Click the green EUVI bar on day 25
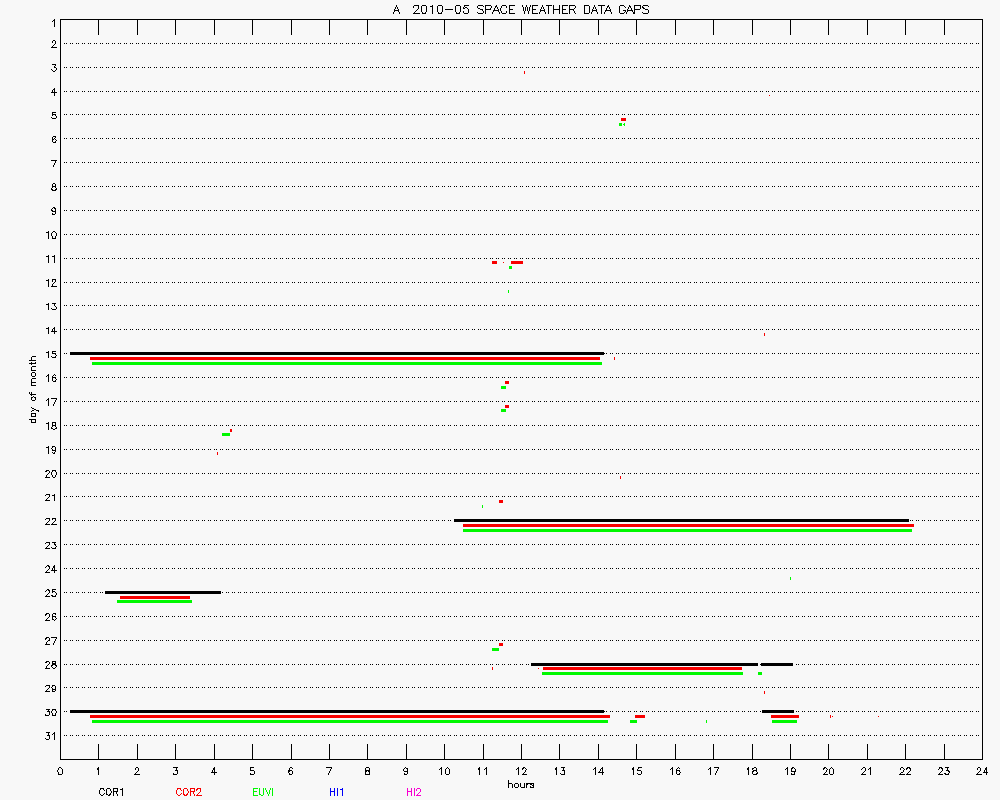1000x800 pixels. [154, 602]
